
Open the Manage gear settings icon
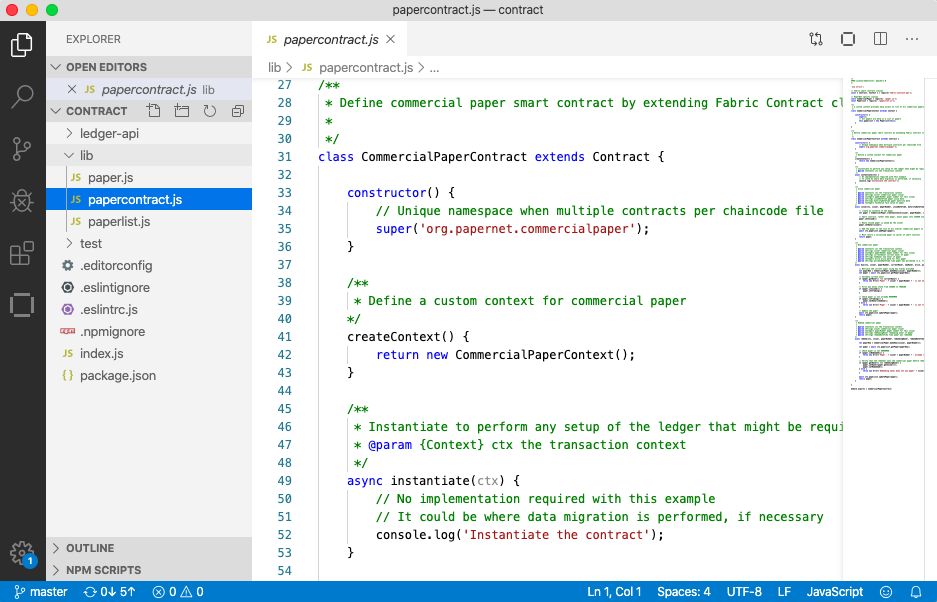pos(22,553)
